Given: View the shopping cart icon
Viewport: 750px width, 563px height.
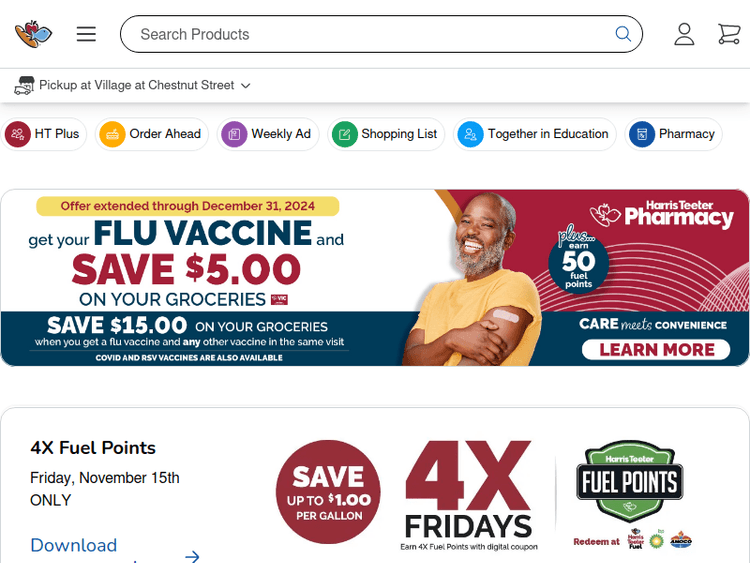Looking at the screenshot, I should tap(729, 34).
